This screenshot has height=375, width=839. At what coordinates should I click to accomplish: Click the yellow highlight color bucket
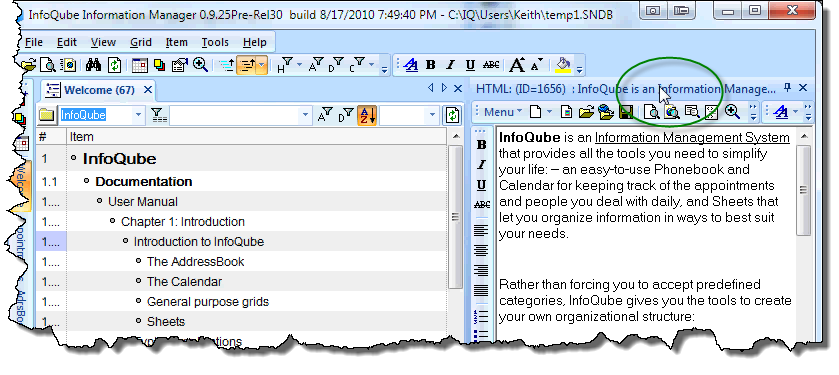(x=564, y=65)
